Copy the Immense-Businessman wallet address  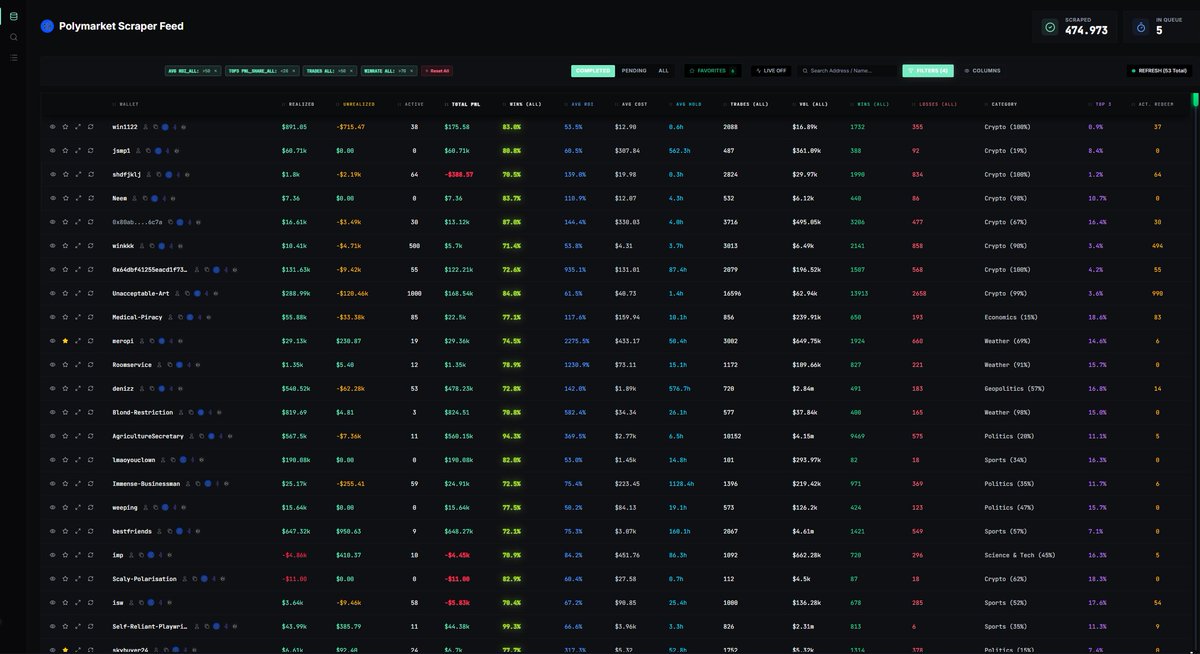198,484
